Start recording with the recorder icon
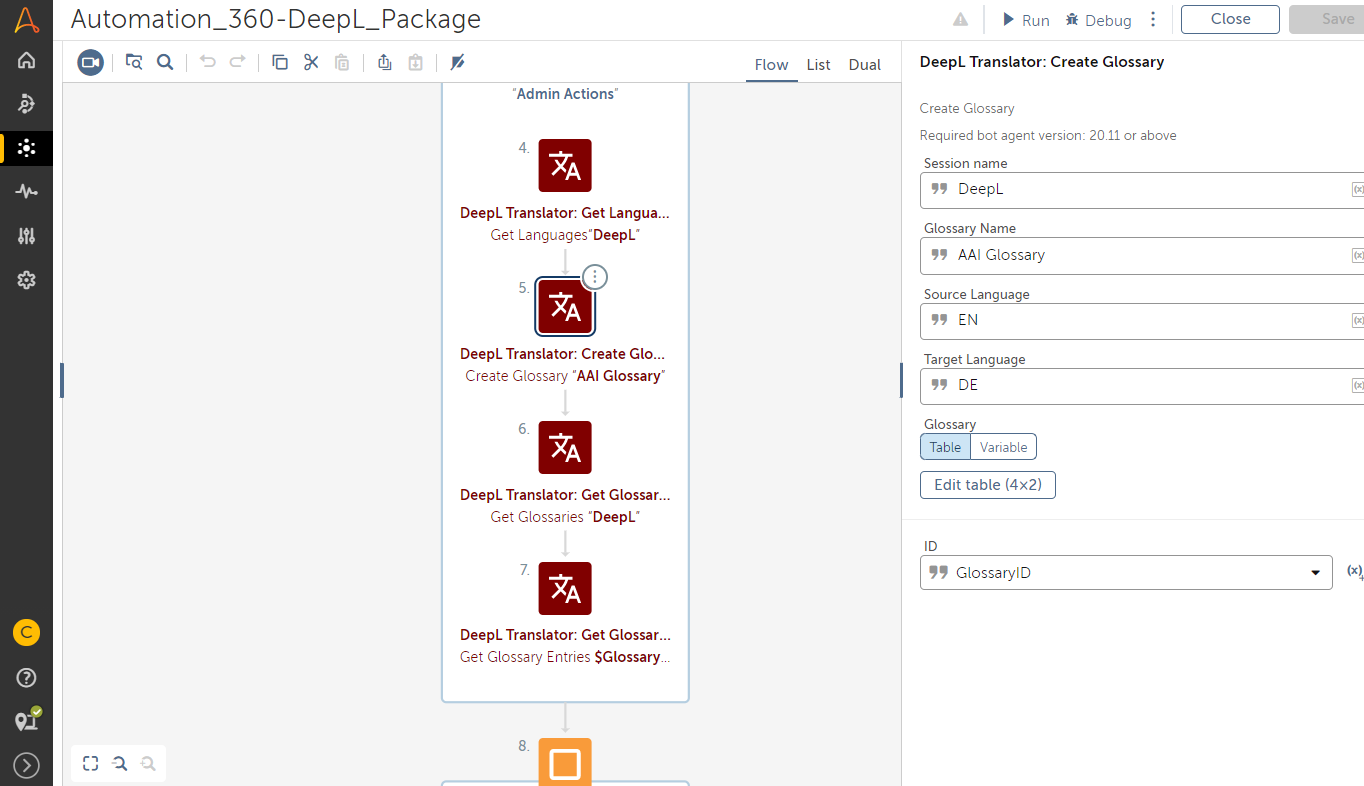 point(91,63)
